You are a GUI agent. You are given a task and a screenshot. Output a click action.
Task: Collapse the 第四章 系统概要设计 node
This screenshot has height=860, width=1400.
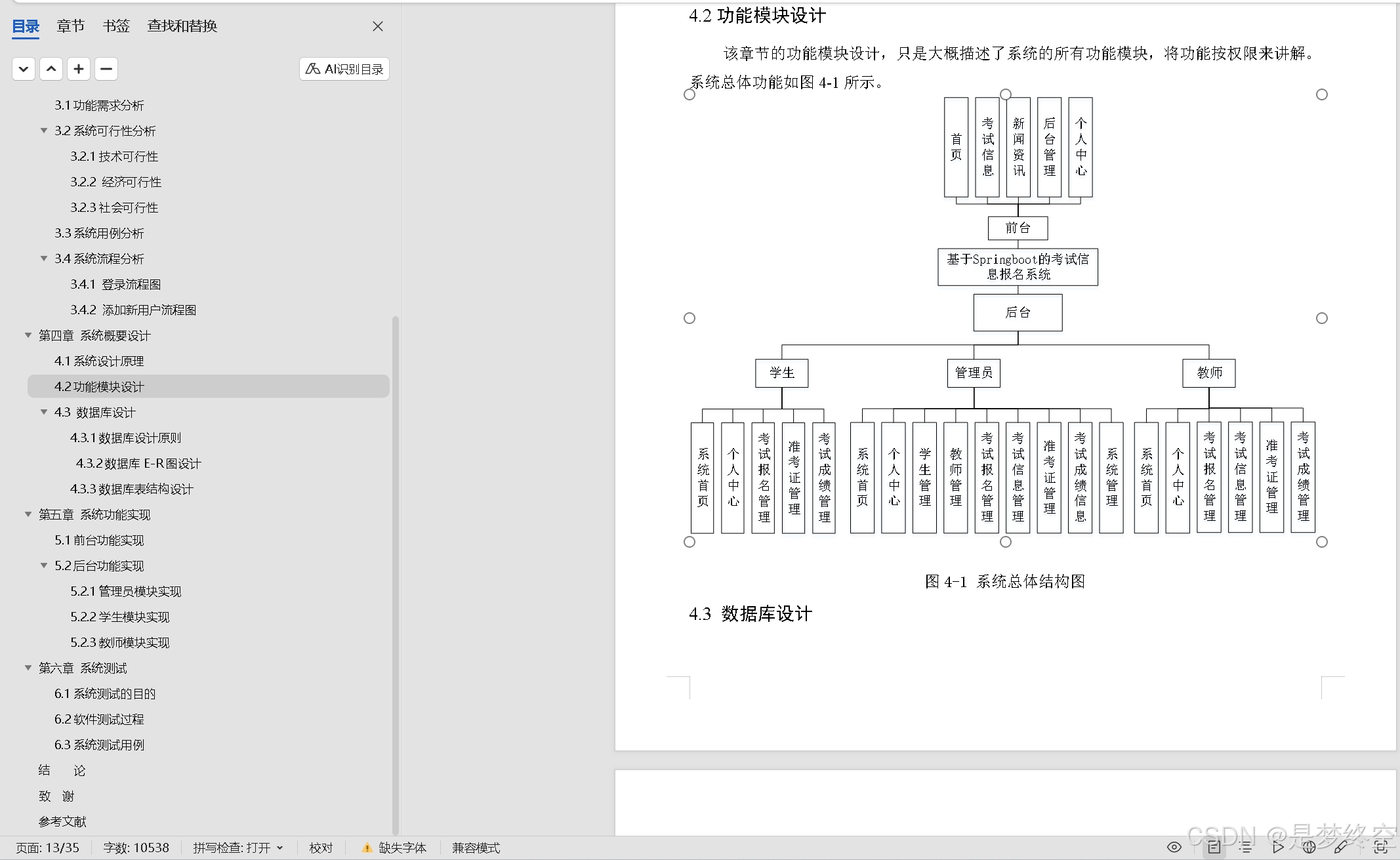pos(28,335)
